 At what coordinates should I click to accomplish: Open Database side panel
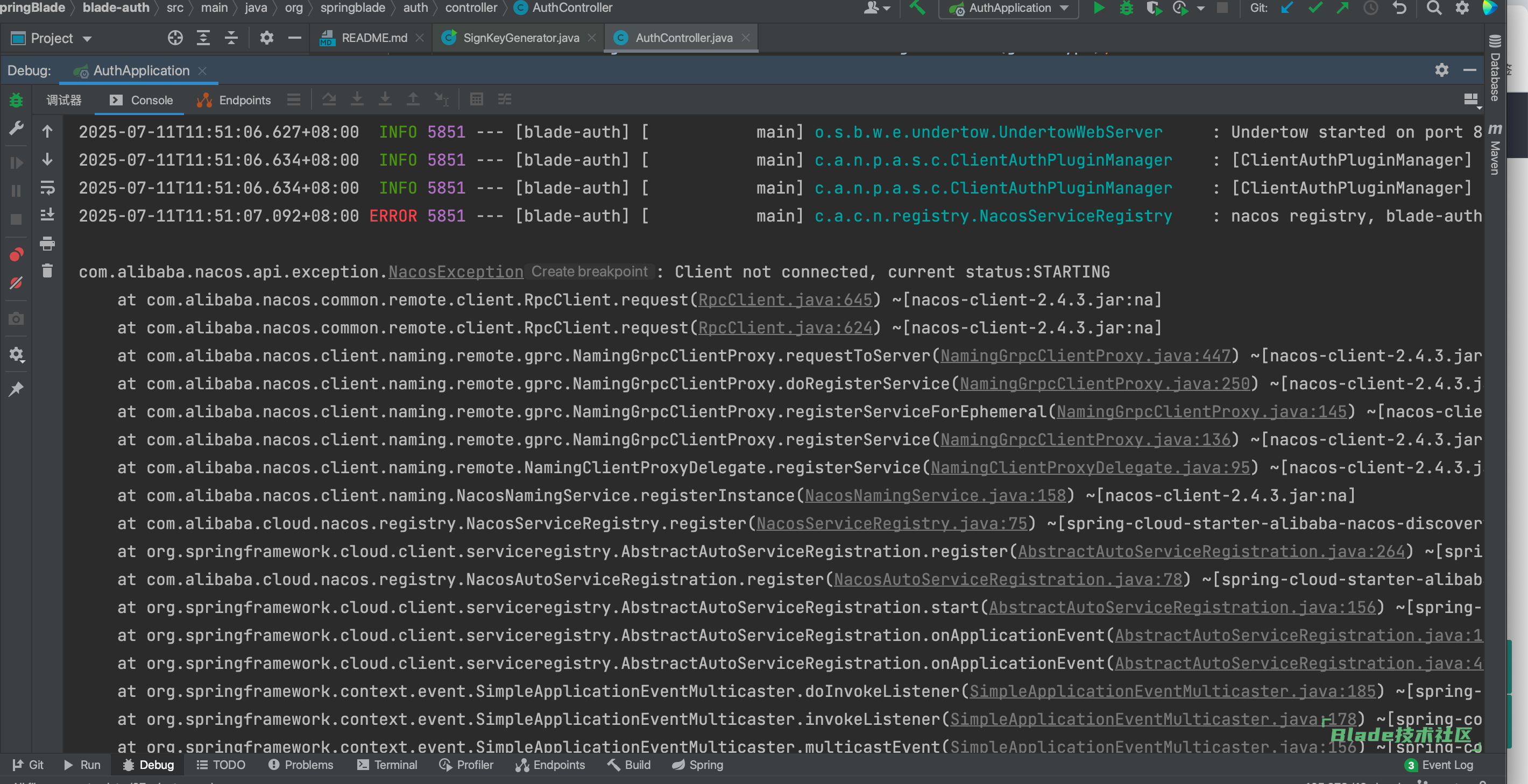(x=1495, y=68)
